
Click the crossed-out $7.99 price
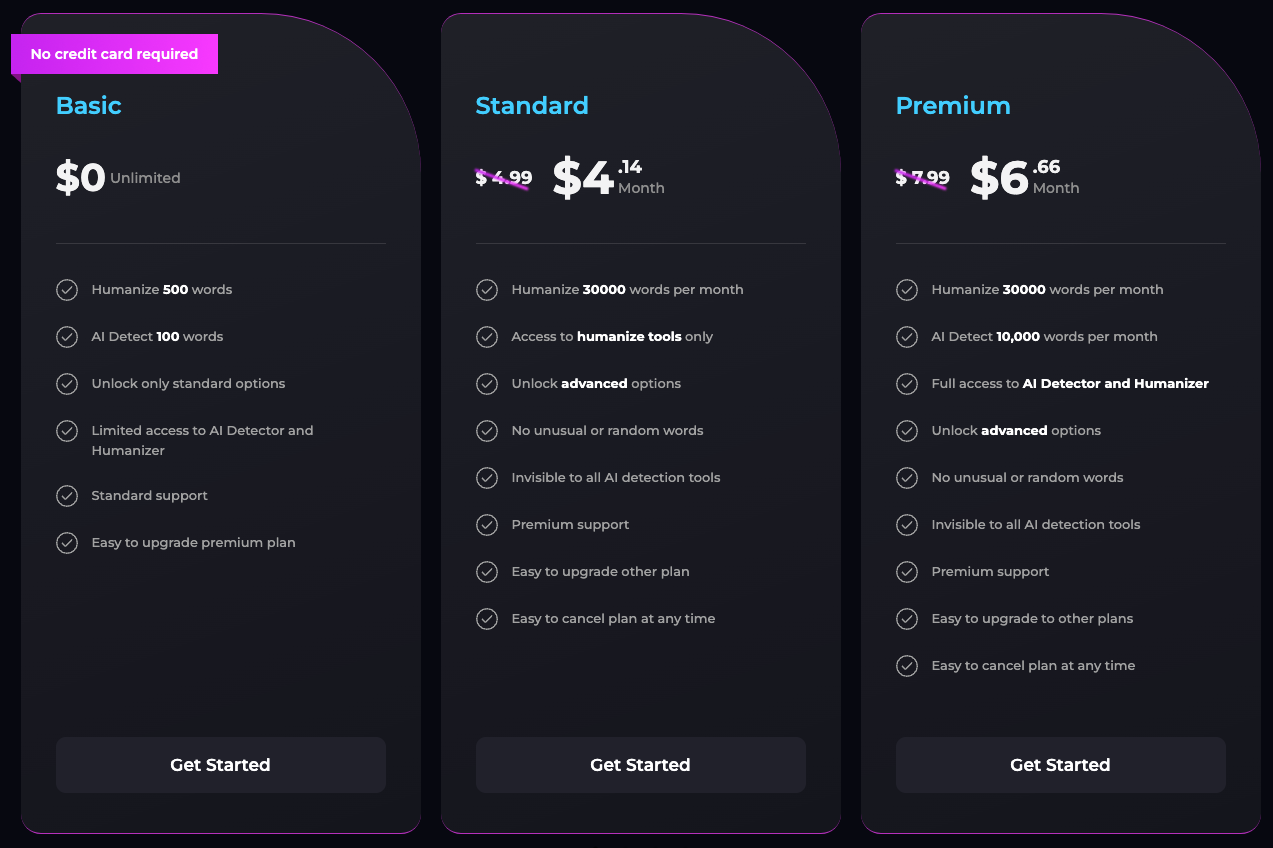(x=922, y=178)
